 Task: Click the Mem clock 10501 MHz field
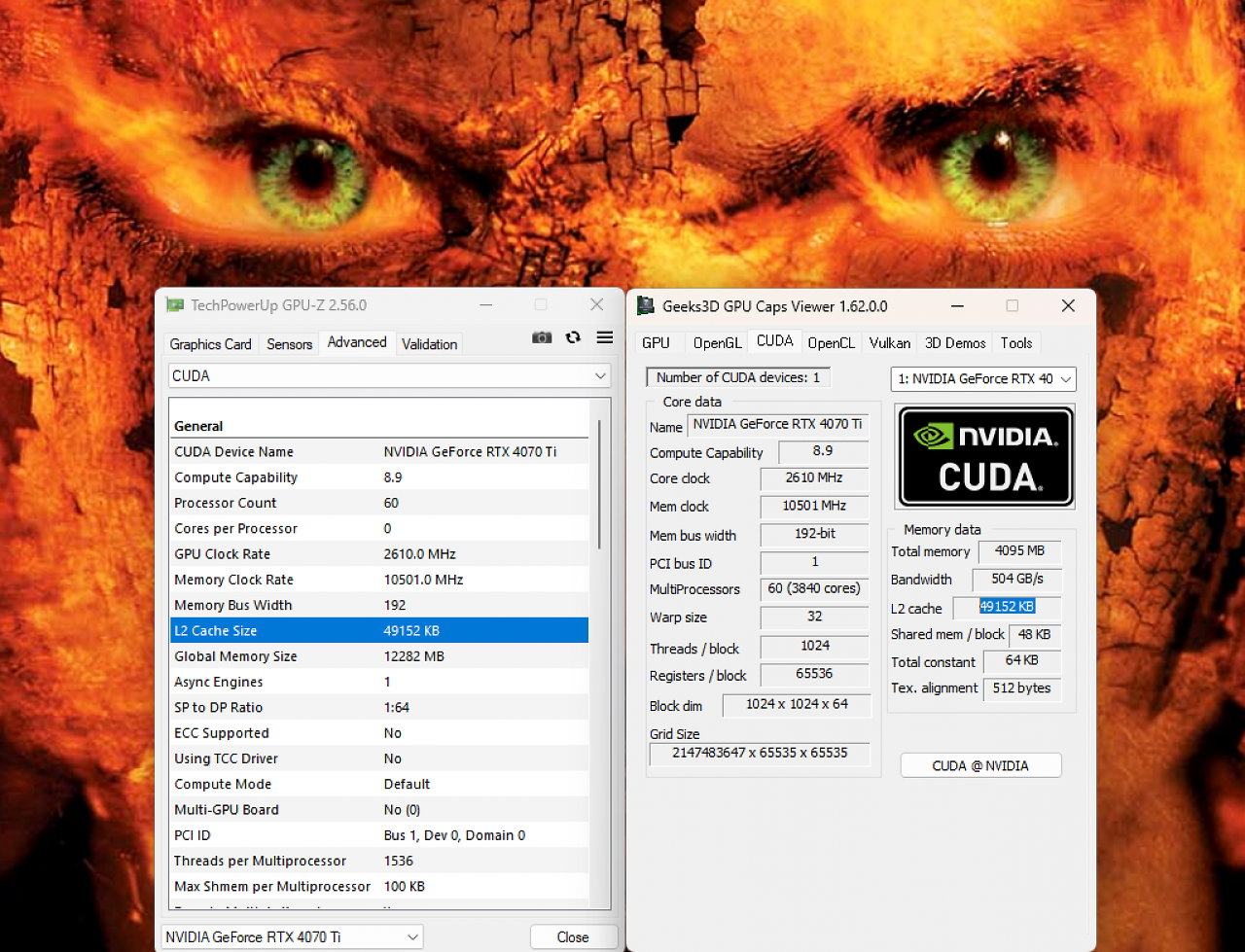(814, 507)
